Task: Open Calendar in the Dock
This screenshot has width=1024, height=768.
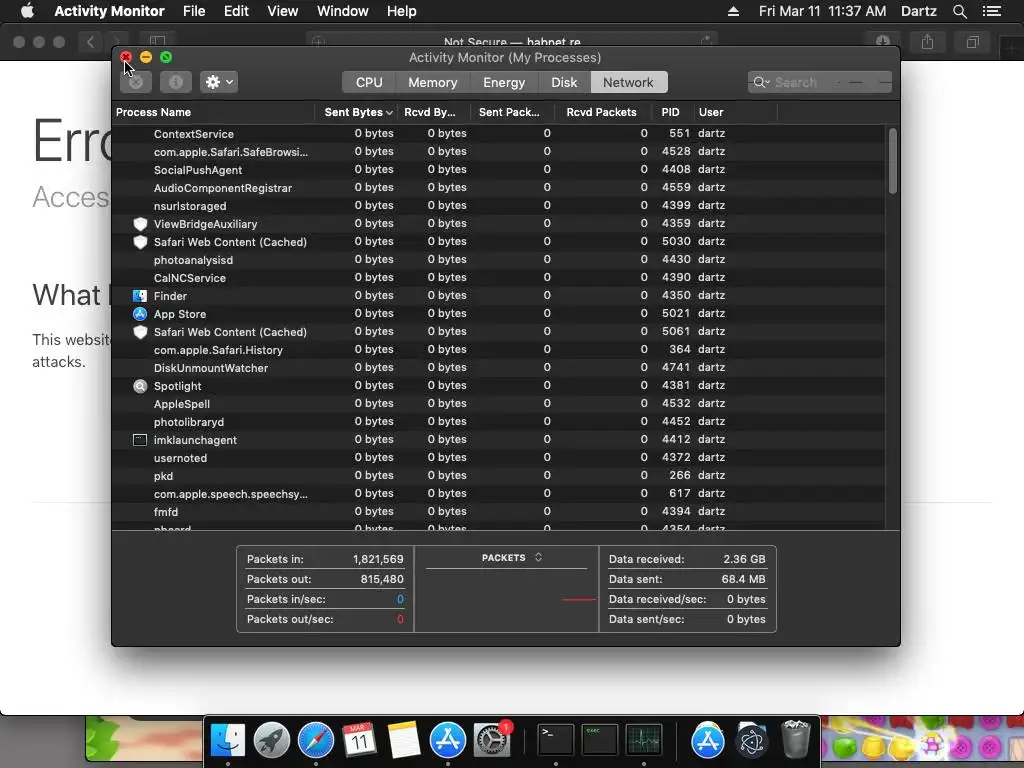Action: (x=360, y=741)
